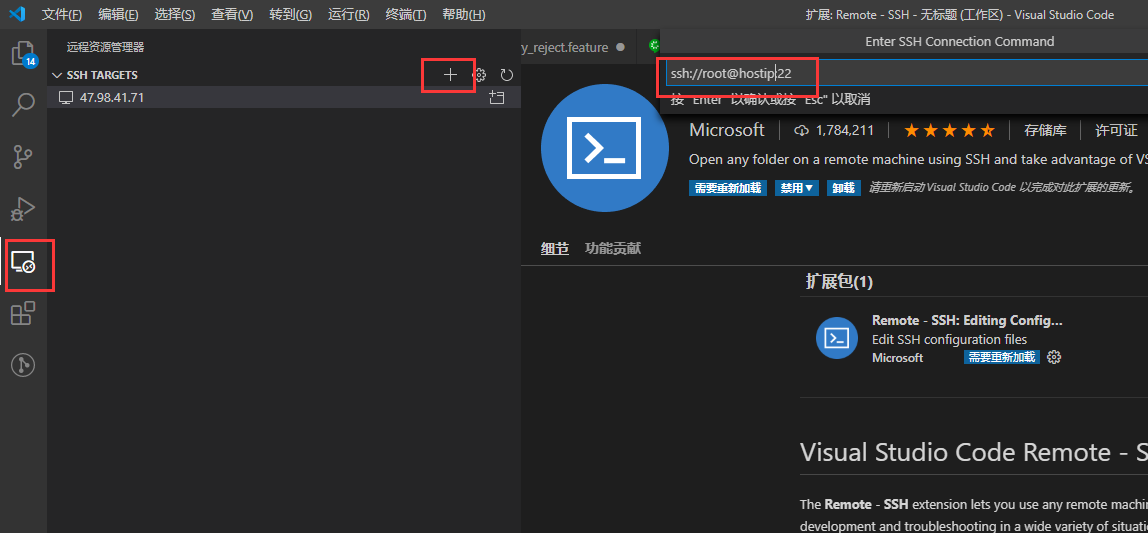Open the Remote Explorer view

pyautogui.click(x=23, y=262)
